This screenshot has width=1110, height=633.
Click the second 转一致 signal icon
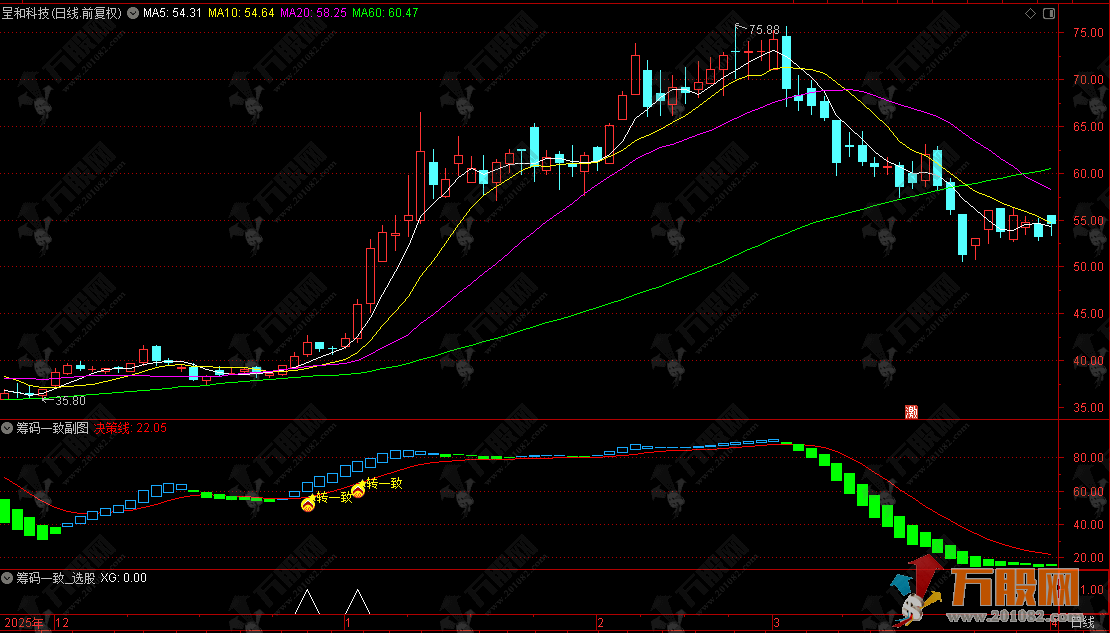click(358, 490)
